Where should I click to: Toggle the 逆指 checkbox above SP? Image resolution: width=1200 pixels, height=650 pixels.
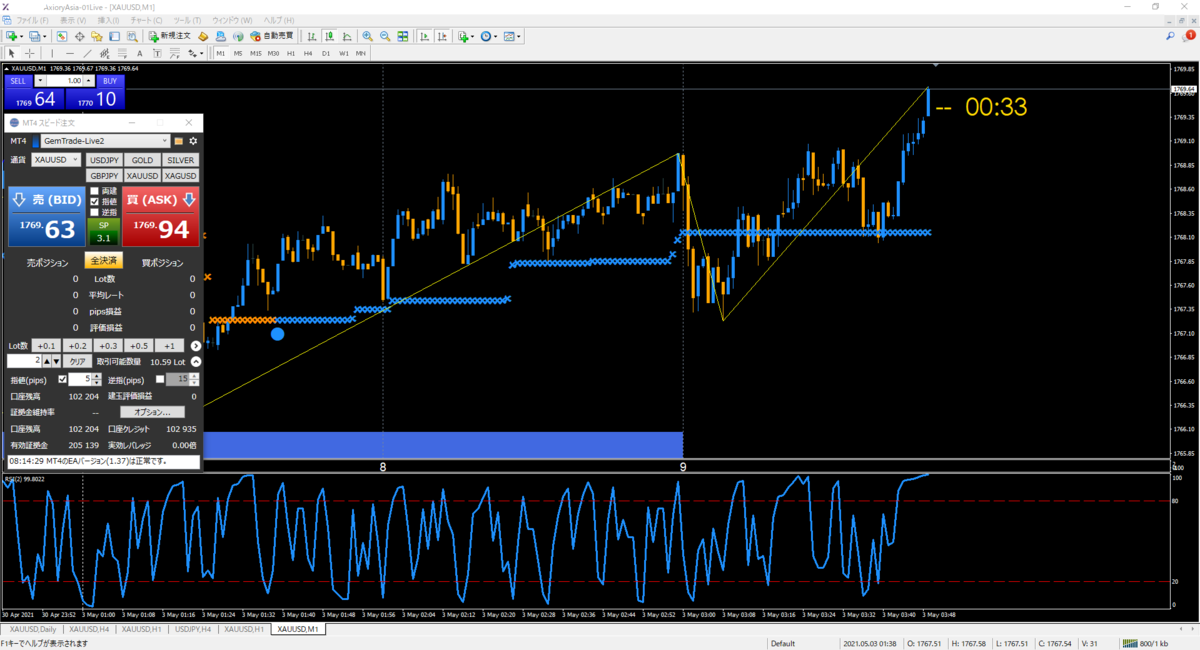(x=95, y=212)
